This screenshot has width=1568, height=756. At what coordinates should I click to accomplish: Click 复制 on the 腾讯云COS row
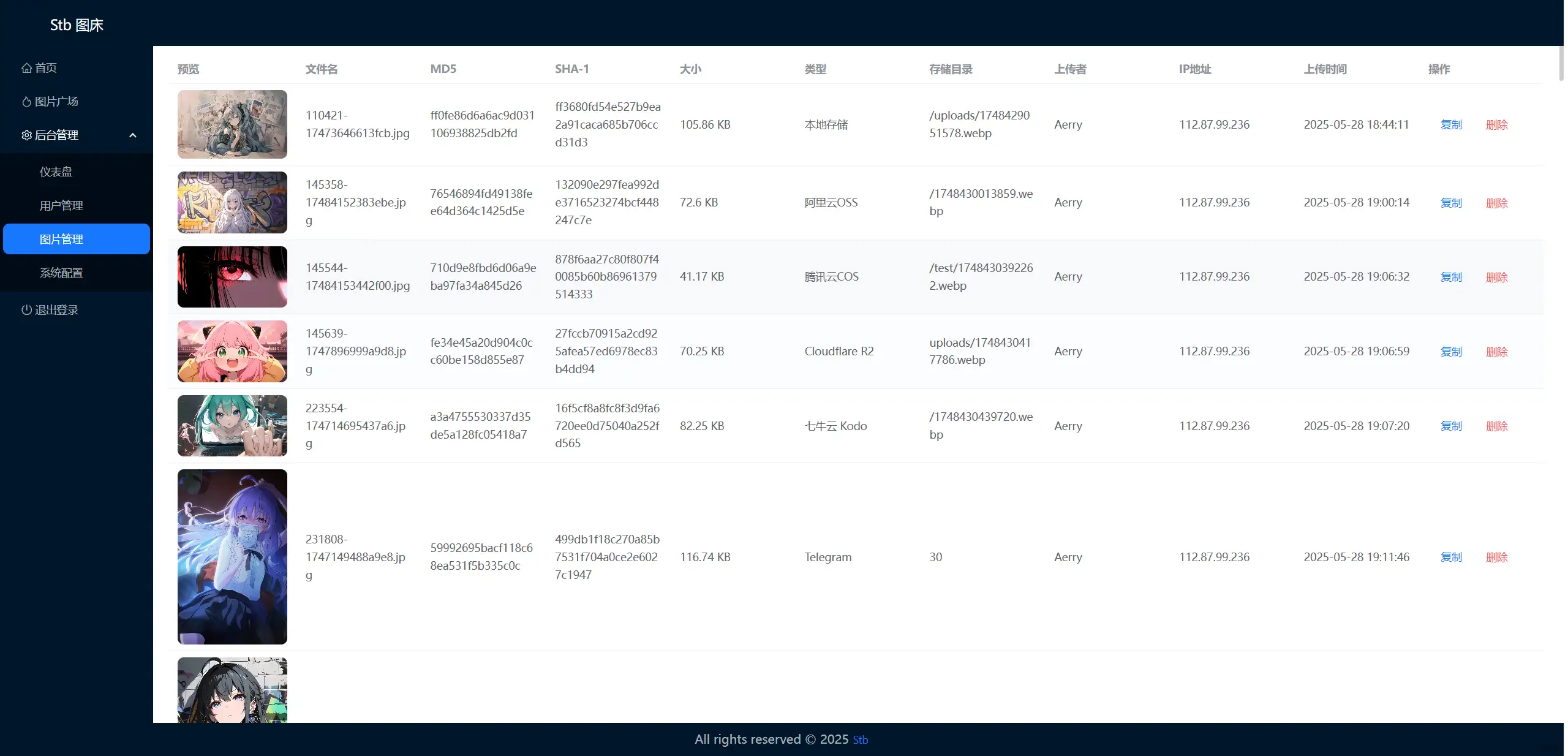(x=1450, y=277)
